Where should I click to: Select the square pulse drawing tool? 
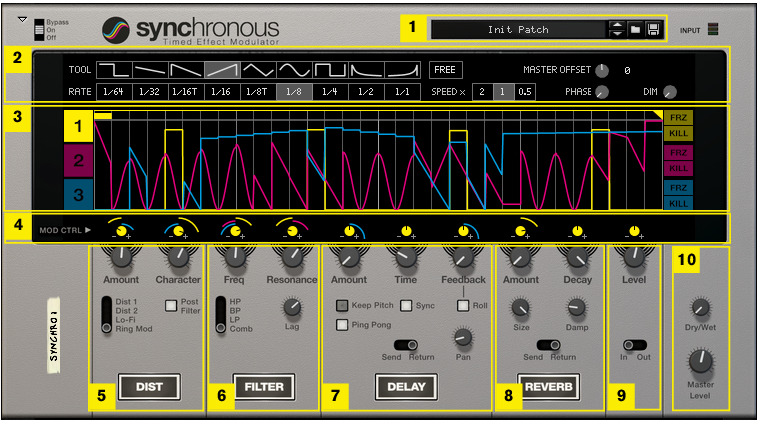tap(331, 70)
